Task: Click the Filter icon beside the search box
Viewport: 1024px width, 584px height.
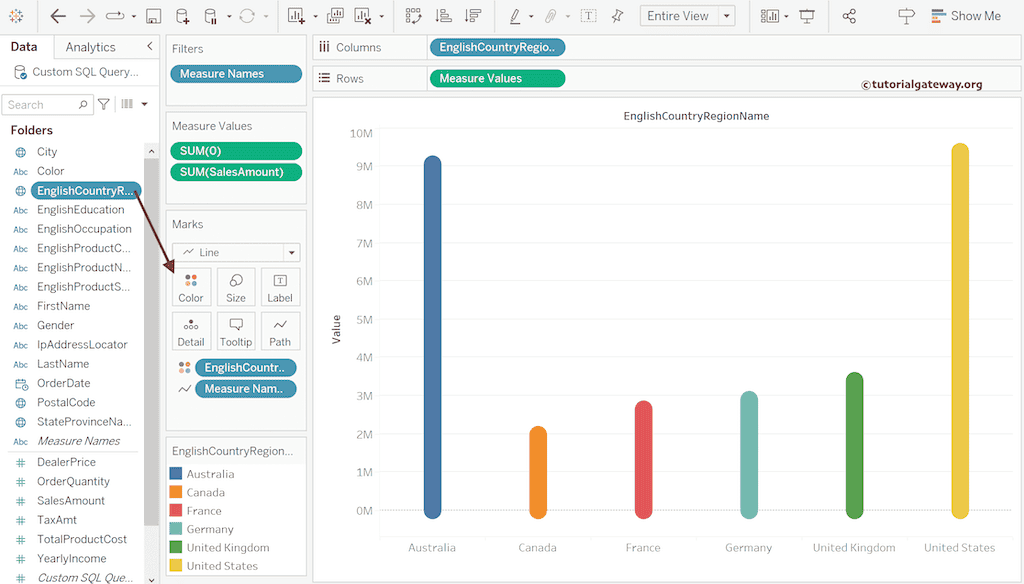Action: (x=104, y=104)
